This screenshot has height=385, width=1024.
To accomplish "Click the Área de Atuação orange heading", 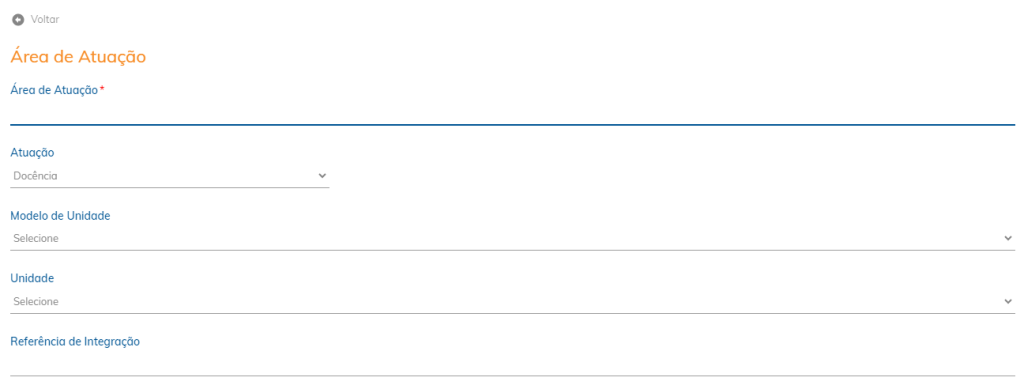I will [x=78, y=57].
